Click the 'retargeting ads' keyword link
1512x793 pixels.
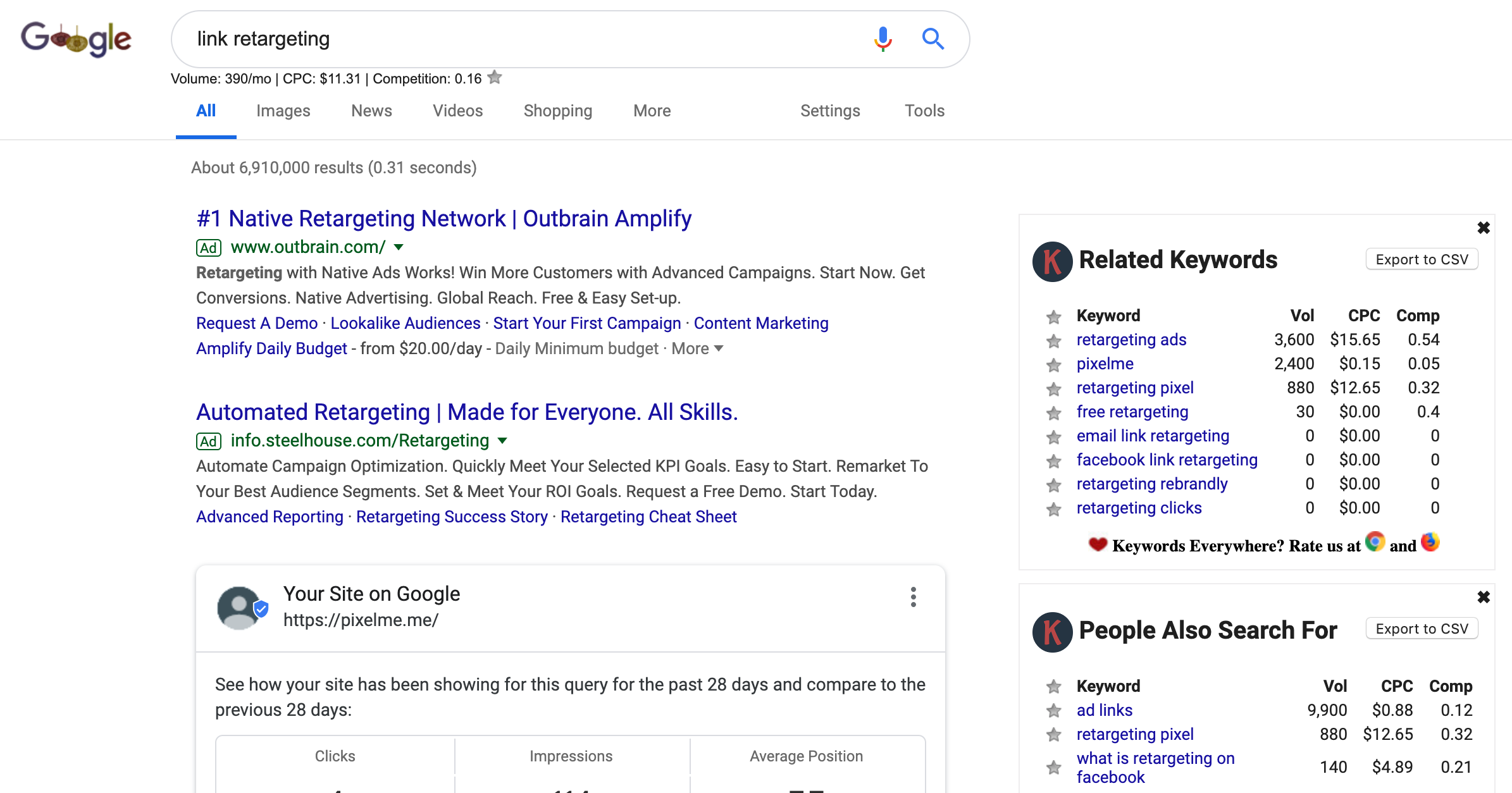pos(1131,340)
